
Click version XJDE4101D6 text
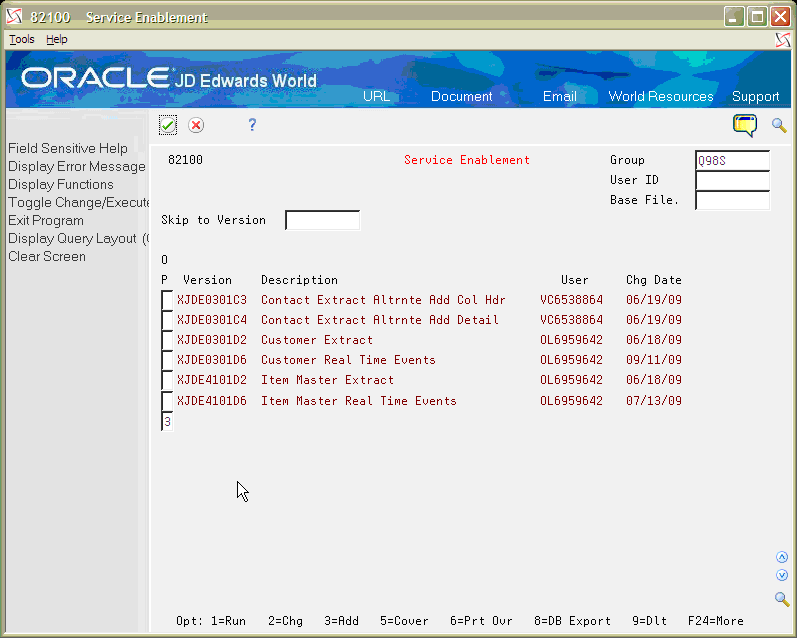(x=212, y=401)
